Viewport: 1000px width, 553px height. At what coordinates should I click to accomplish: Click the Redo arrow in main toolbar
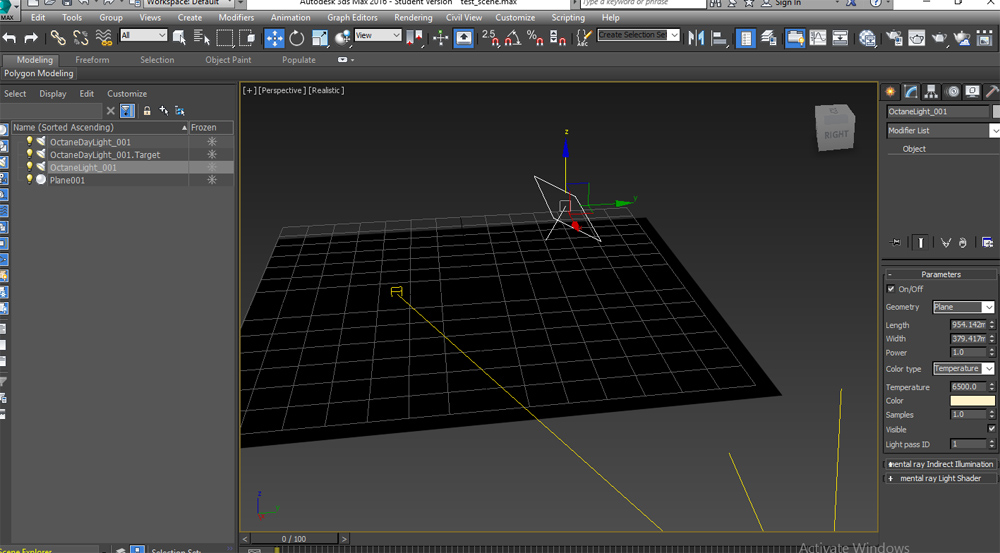pyautogui.click(x=31, y=38)
